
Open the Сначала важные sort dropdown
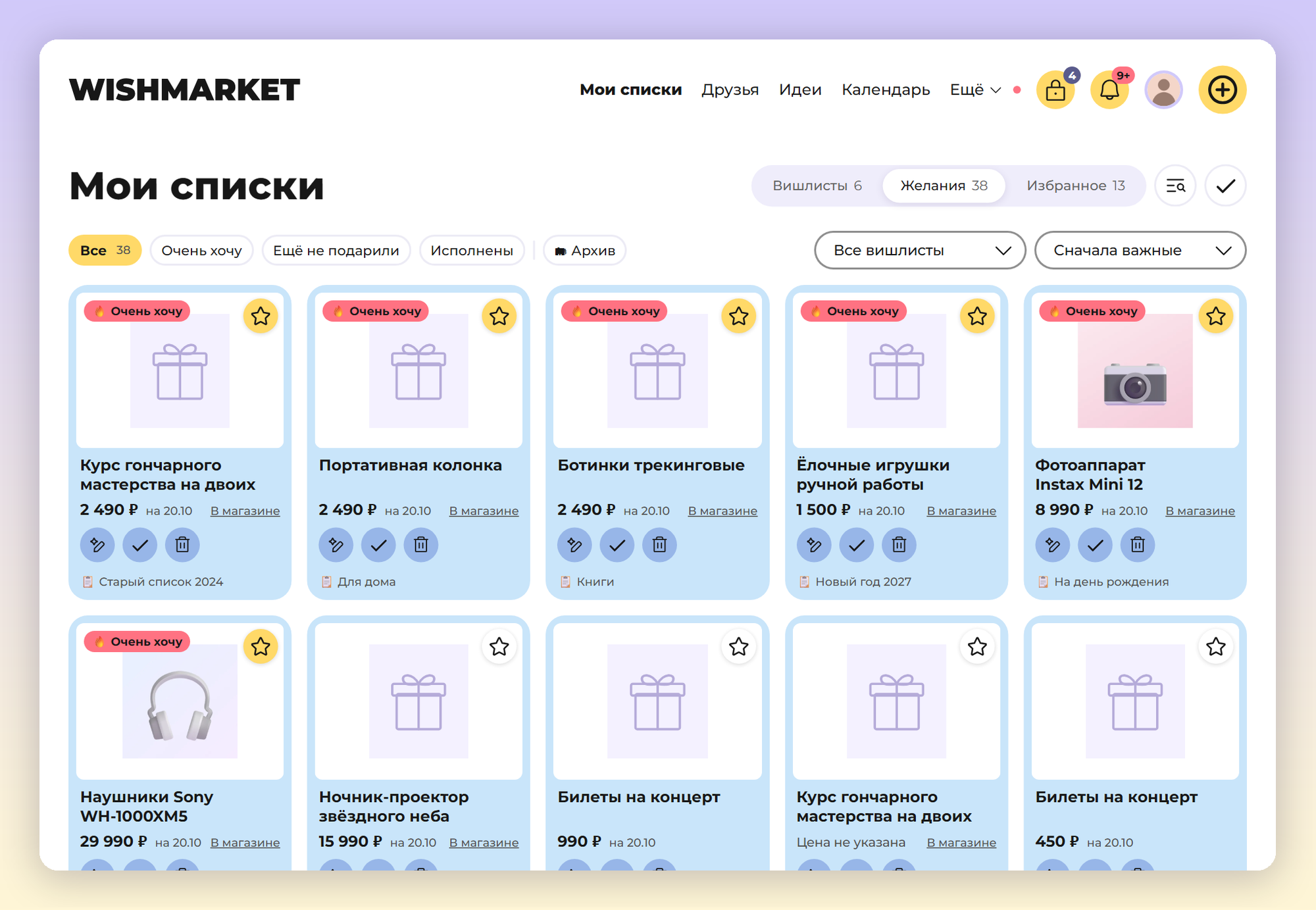click(x=1140, y=250)
